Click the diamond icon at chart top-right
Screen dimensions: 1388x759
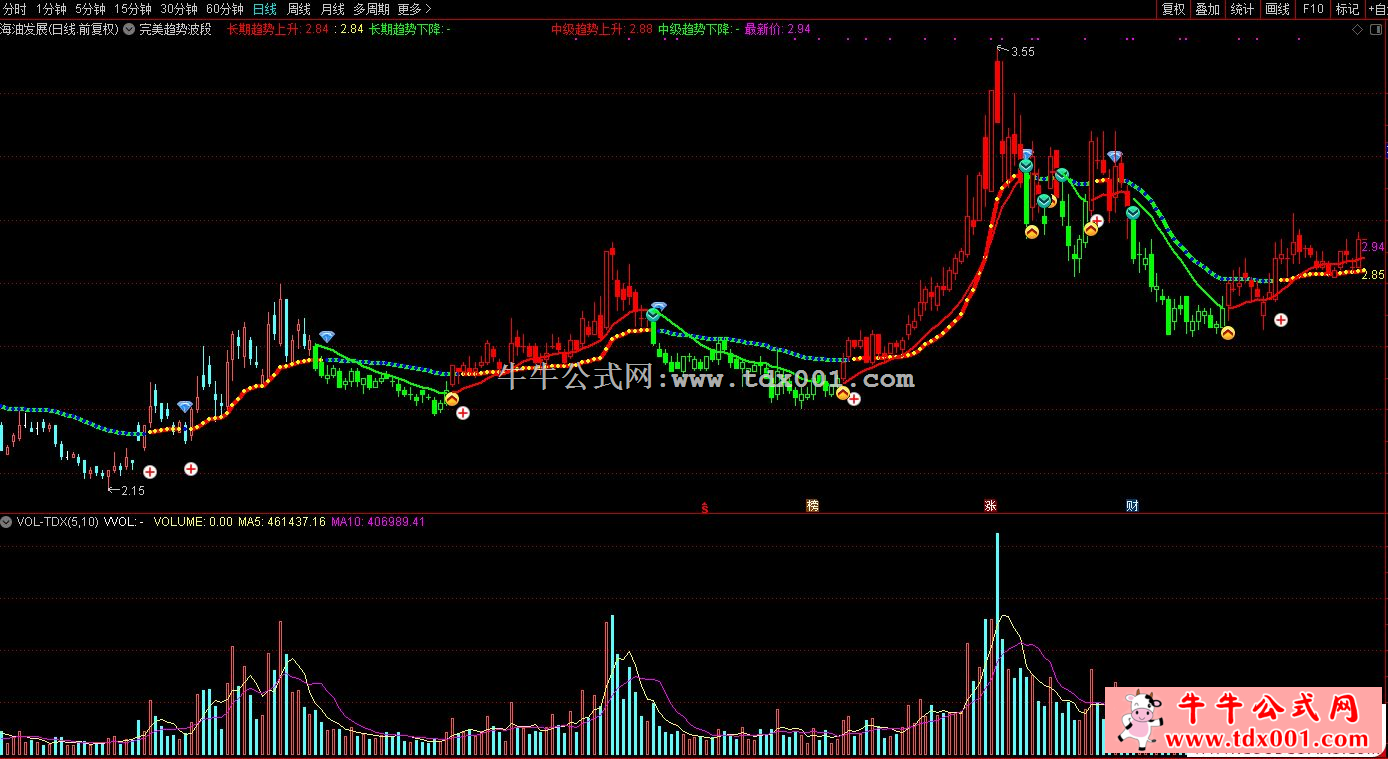(x=1357, y=29)
